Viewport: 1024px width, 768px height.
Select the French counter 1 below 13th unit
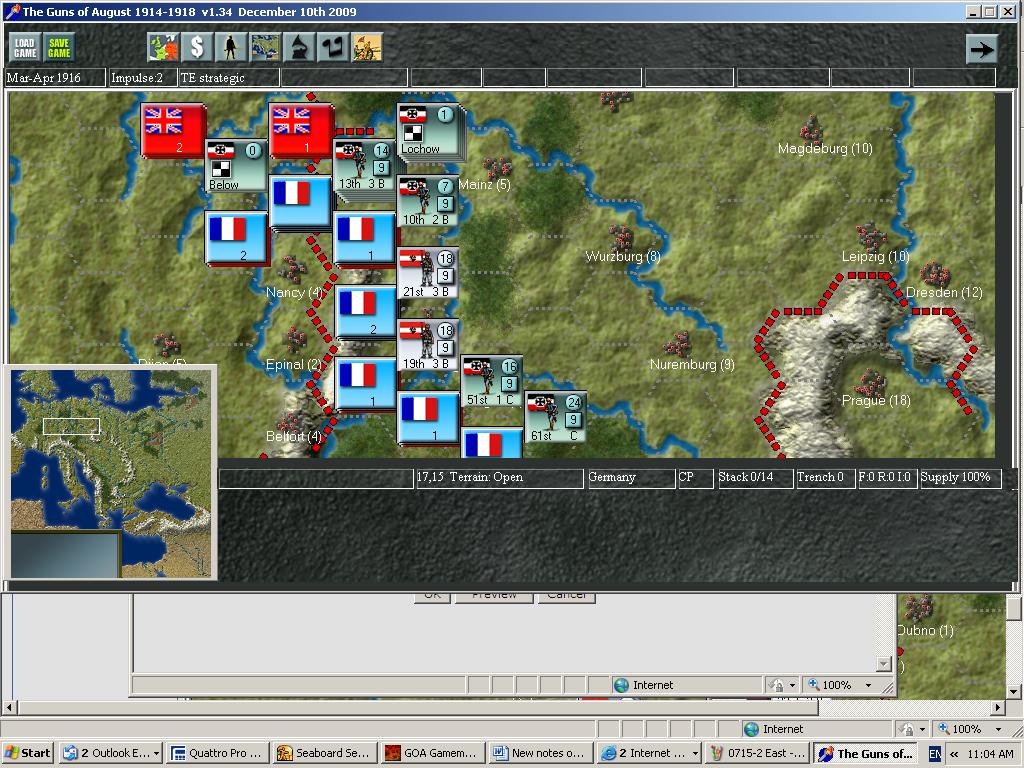click(364, 238)
